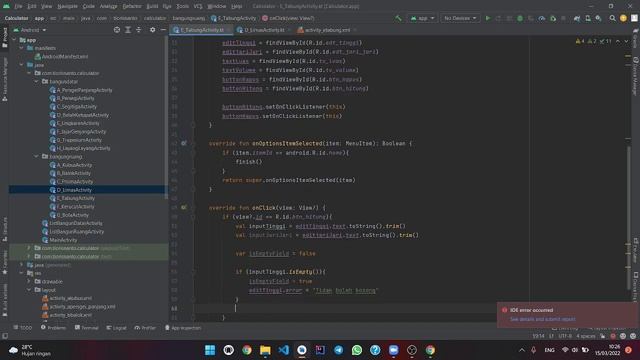Open the VCS menu
The image size is (640, 360).
coord(198,6)
